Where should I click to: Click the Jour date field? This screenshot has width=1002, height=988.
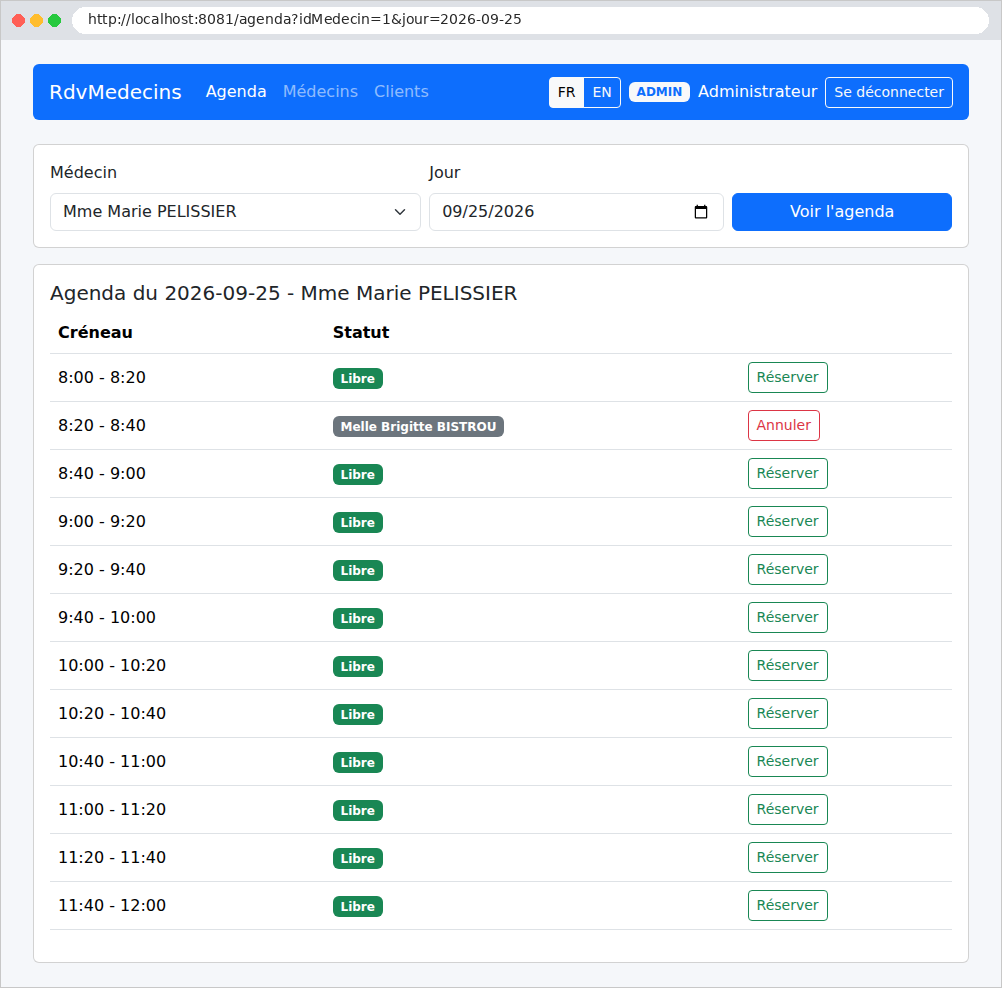point(576,212)
